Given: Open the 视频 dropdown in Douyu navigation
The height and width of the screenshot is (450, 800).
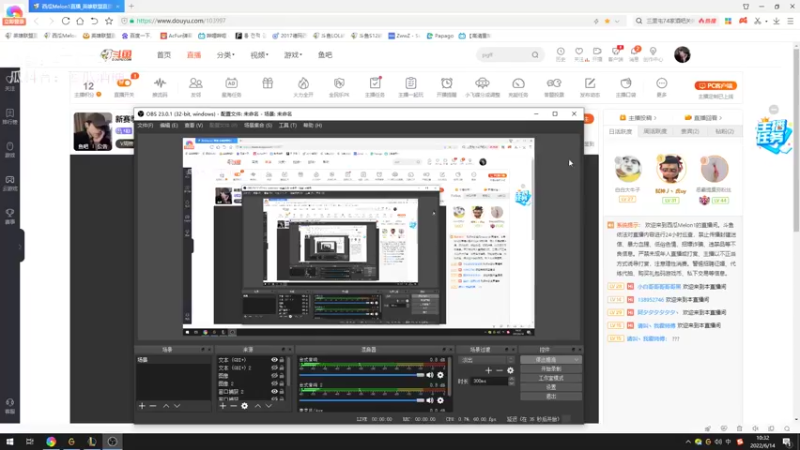Looking at the screenshot, I should click(x=259, y=55).
